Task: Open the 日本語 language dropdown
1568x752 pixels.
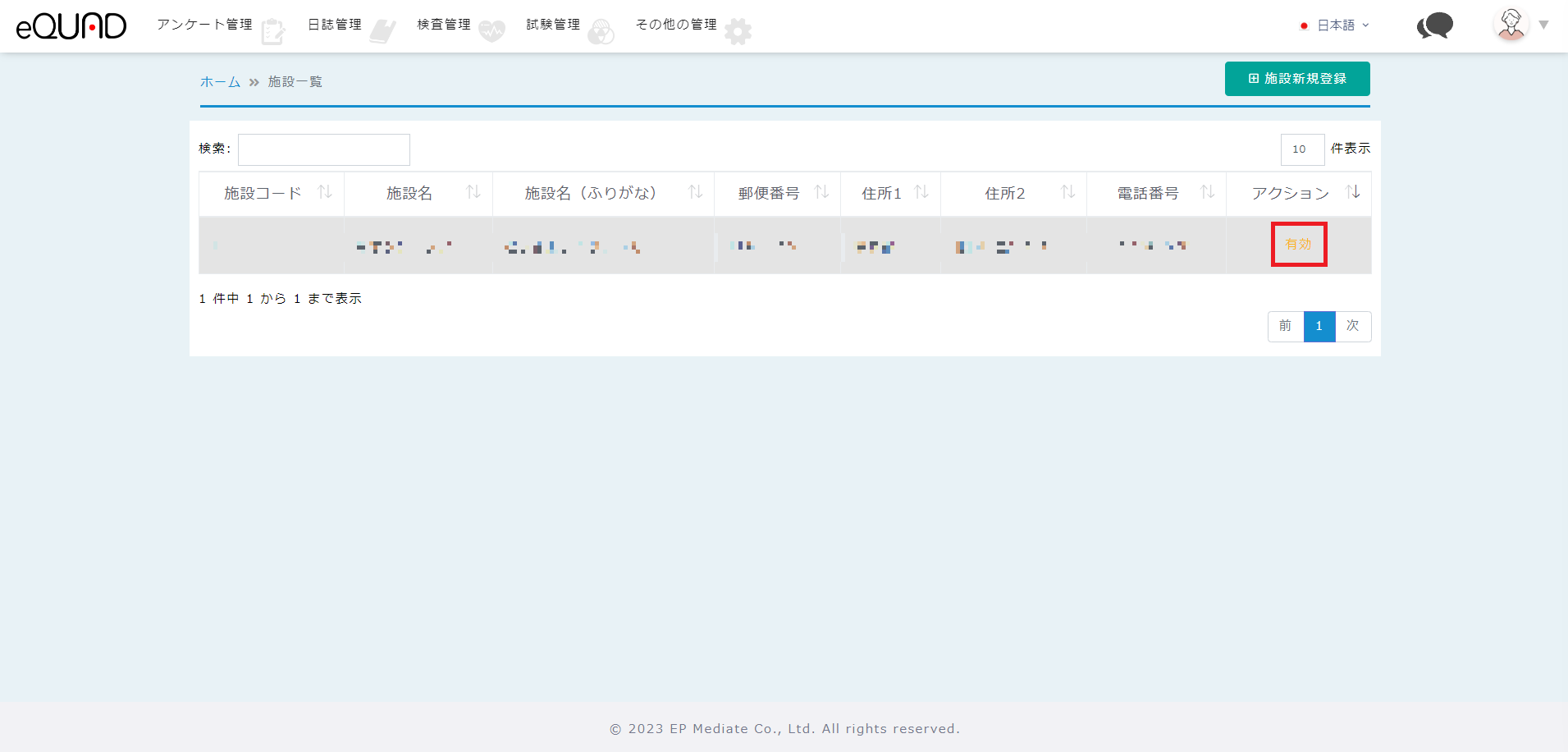Action: [x=1336, y=25]
